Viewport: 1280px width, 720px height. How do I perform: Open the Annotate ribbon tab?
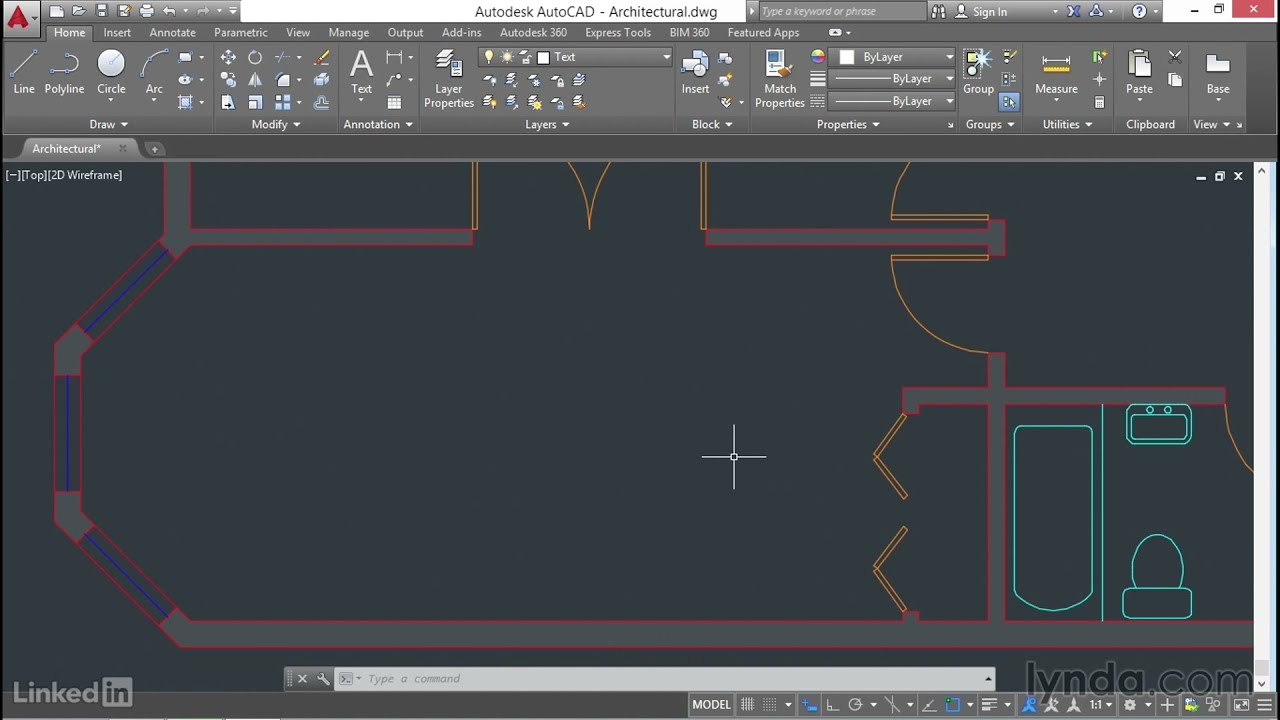point(172,33)
